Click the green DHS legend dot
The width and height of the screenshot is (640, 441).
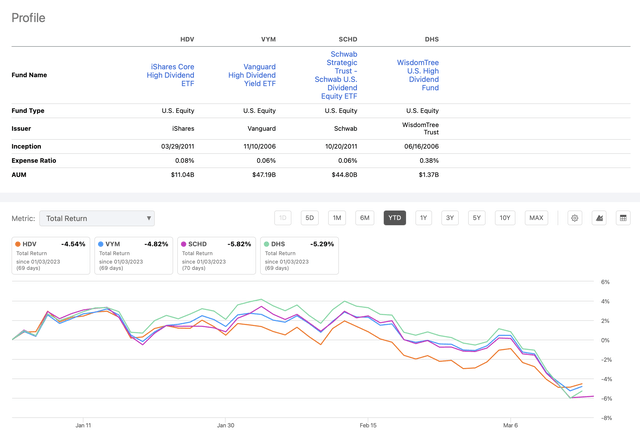pos(267,244)
